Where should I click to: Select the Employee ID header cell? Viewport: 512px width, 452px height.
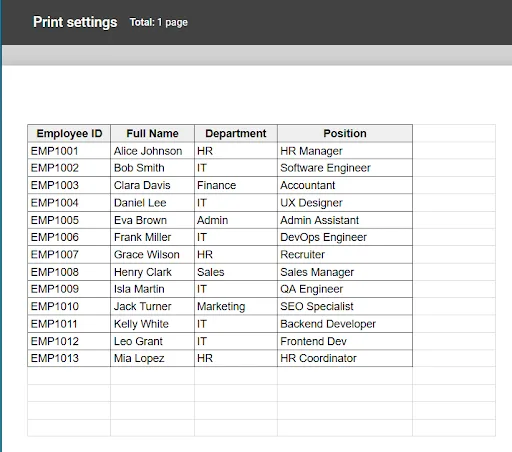pos(69,133)
